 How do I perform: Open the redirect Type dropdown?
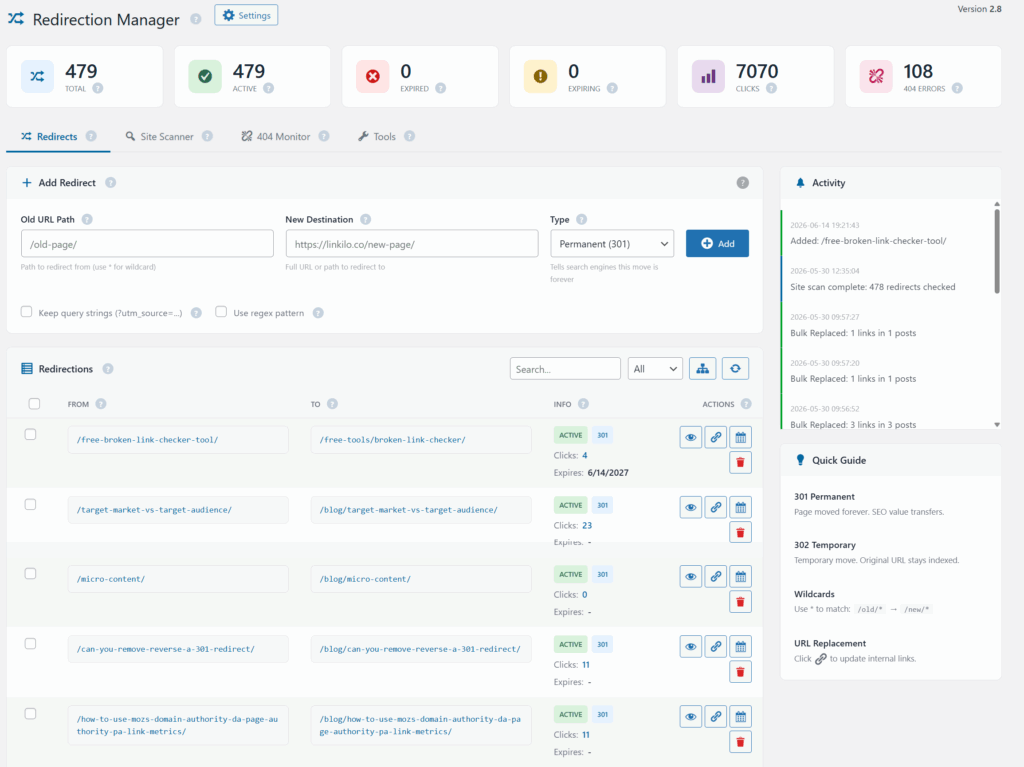pos(612,244)
